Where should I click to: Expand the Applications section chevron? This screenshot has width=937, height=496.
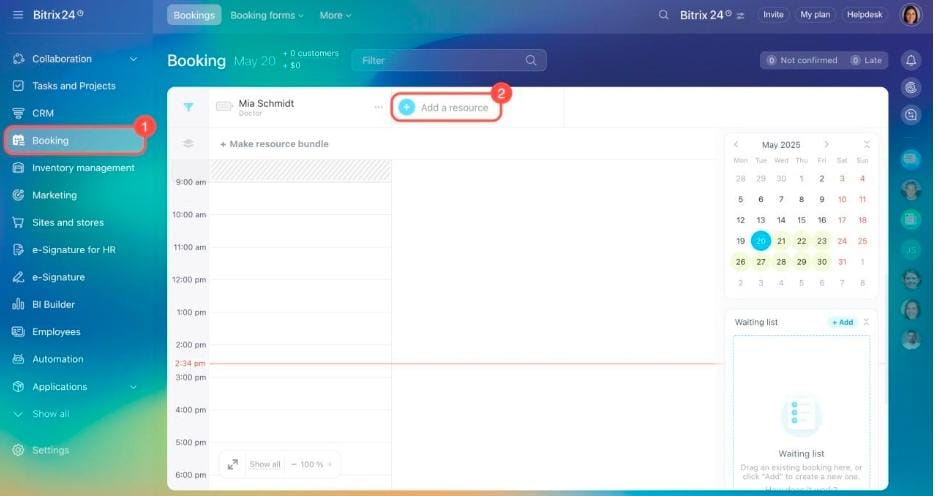pos(133,387)
